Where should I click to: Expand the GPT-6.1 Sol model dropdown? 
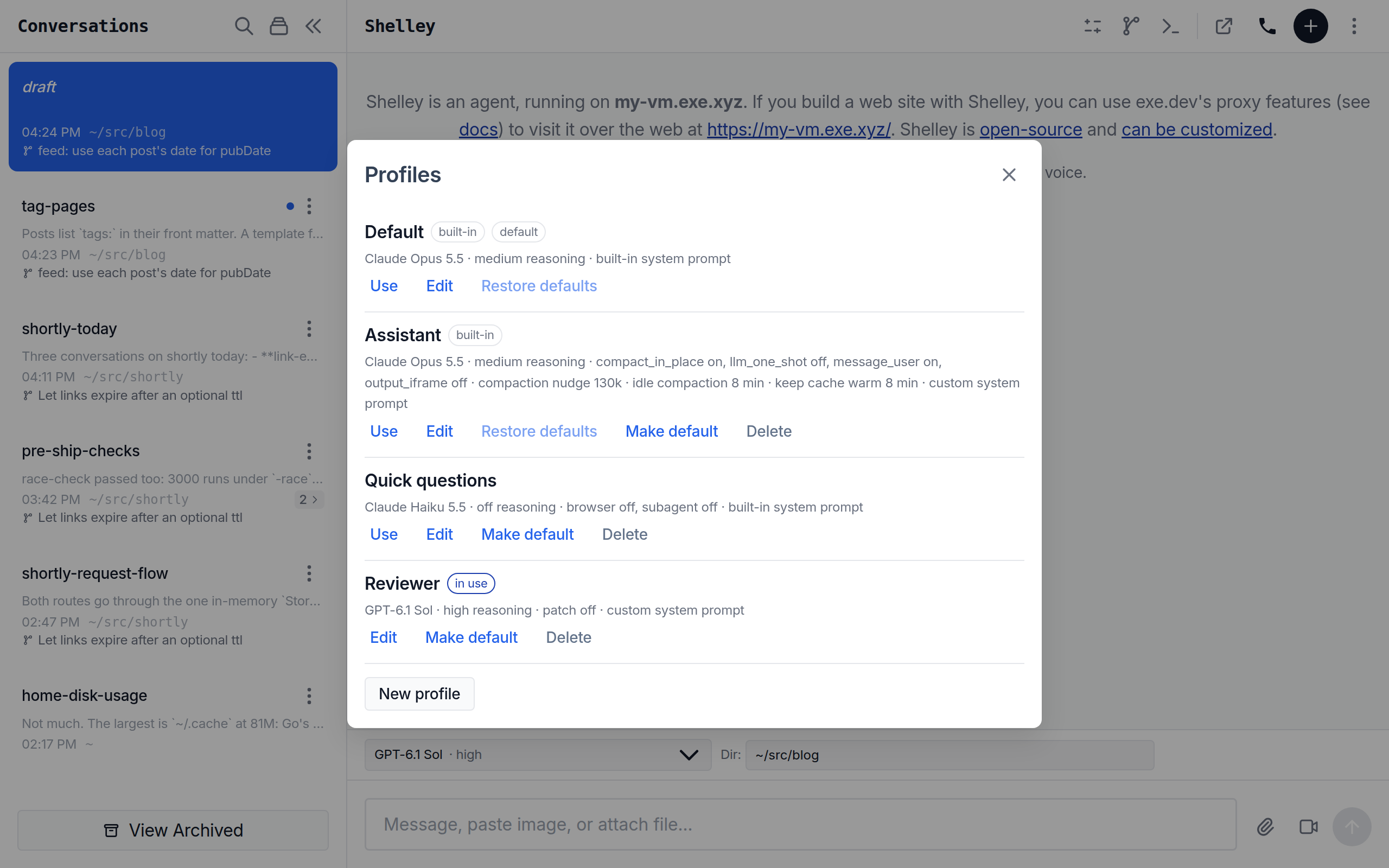click(x=538, y=754)
